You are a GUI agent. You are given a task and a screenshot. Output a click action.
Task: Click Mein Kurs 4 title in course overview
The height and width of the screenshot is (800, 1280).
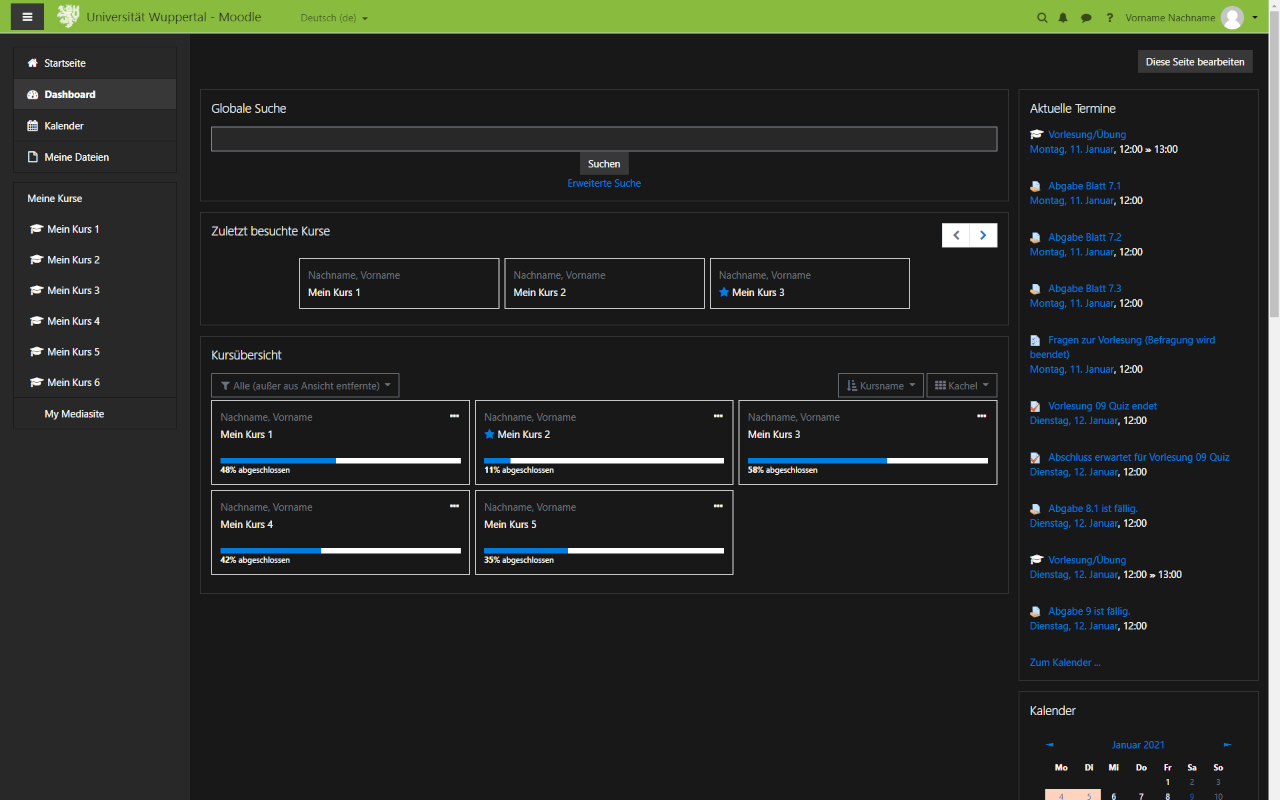[247, 524]
